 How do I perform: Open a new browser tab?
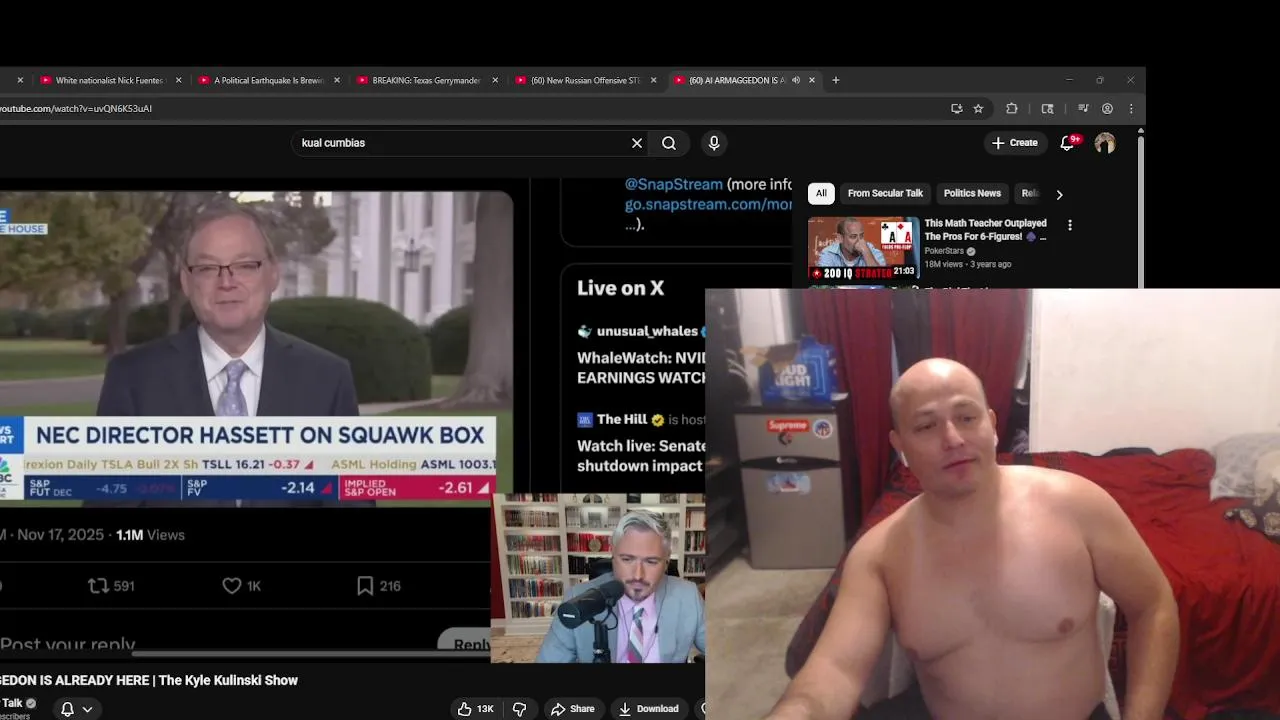(x=836, y=80)
